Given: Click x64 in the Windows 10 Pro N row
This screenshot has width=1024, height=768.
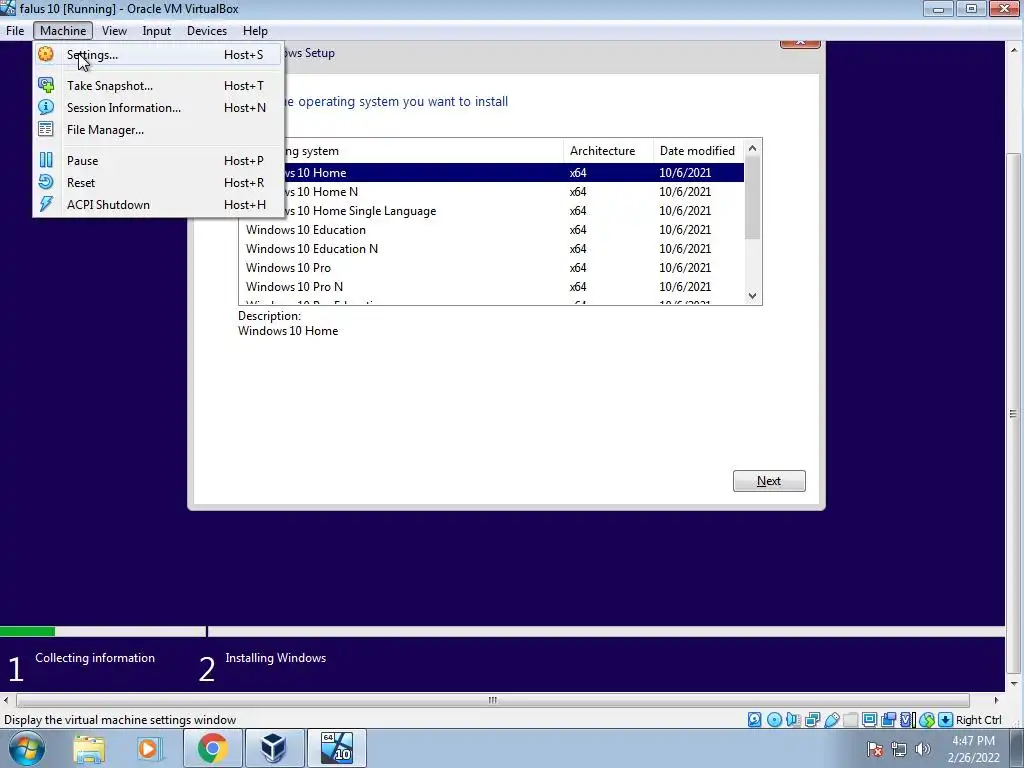Looking at the screenshot, I should point(578,287).
